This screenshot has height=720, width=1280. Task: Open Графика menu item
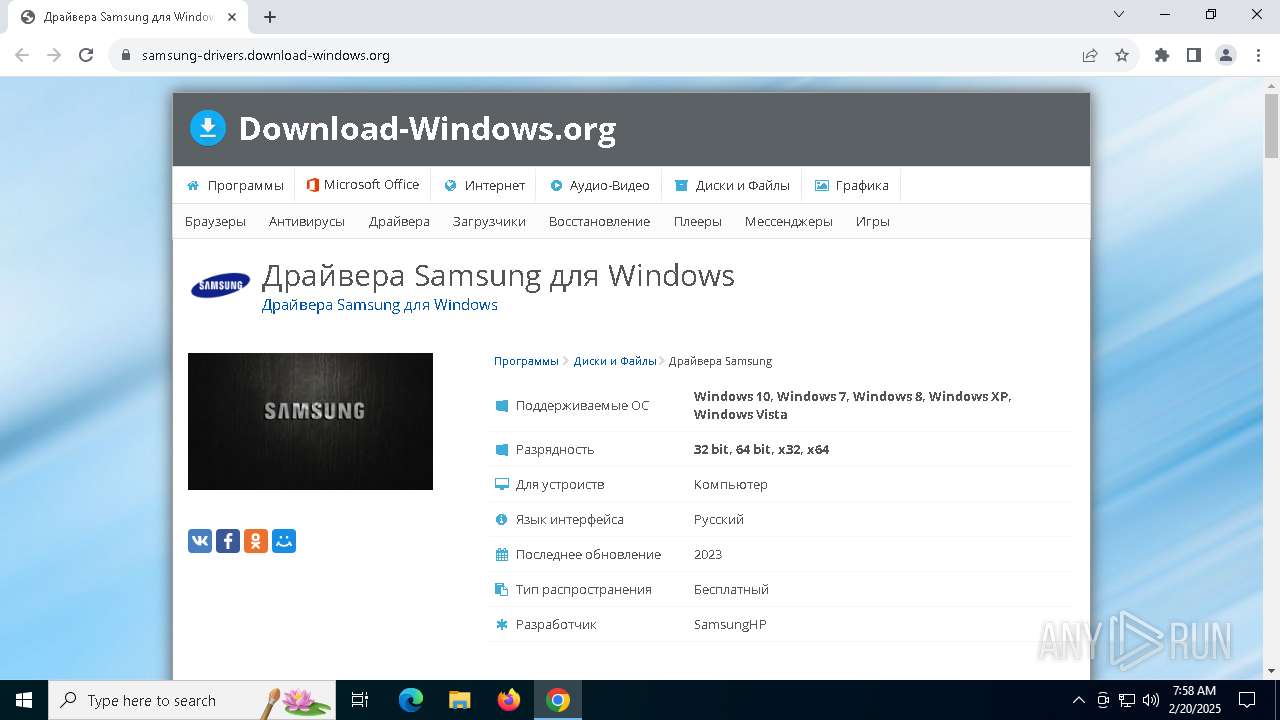[x=851, y=185]
